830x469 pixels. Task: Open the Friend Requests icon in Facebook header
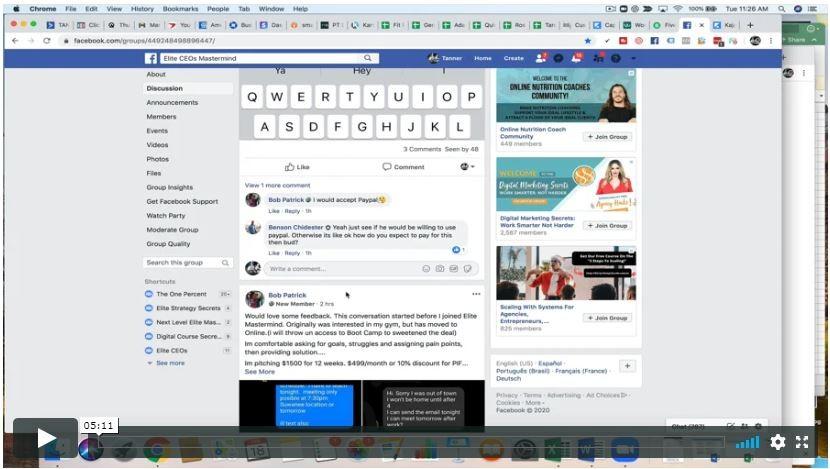541,58
